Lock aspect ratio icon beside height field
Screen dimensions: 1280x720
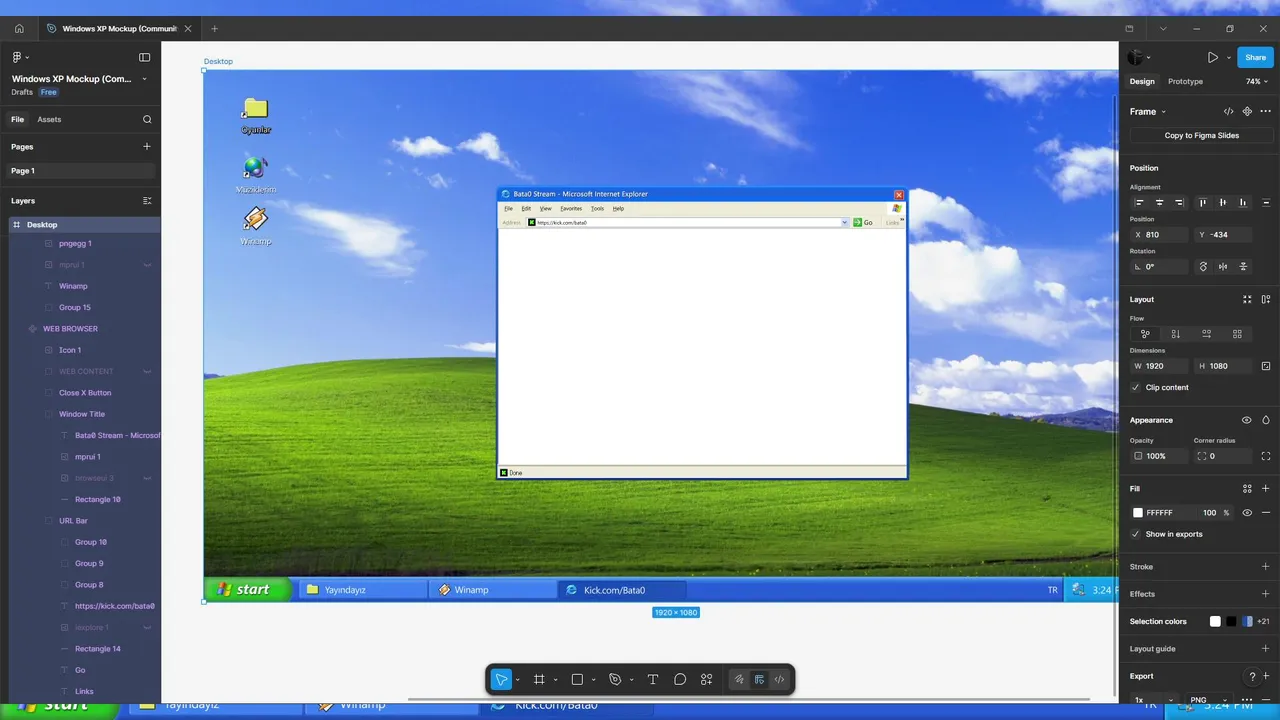[x=1266, y=366]
